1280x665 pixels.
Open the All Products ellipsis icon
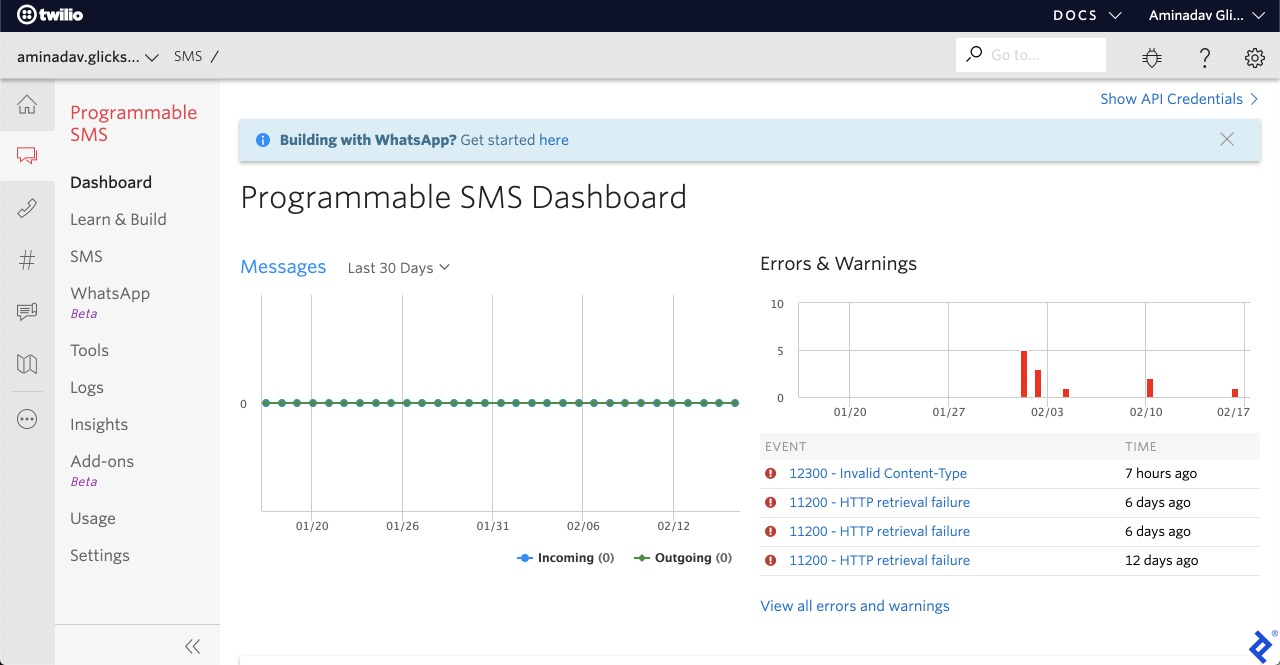[x=27, y=420]
